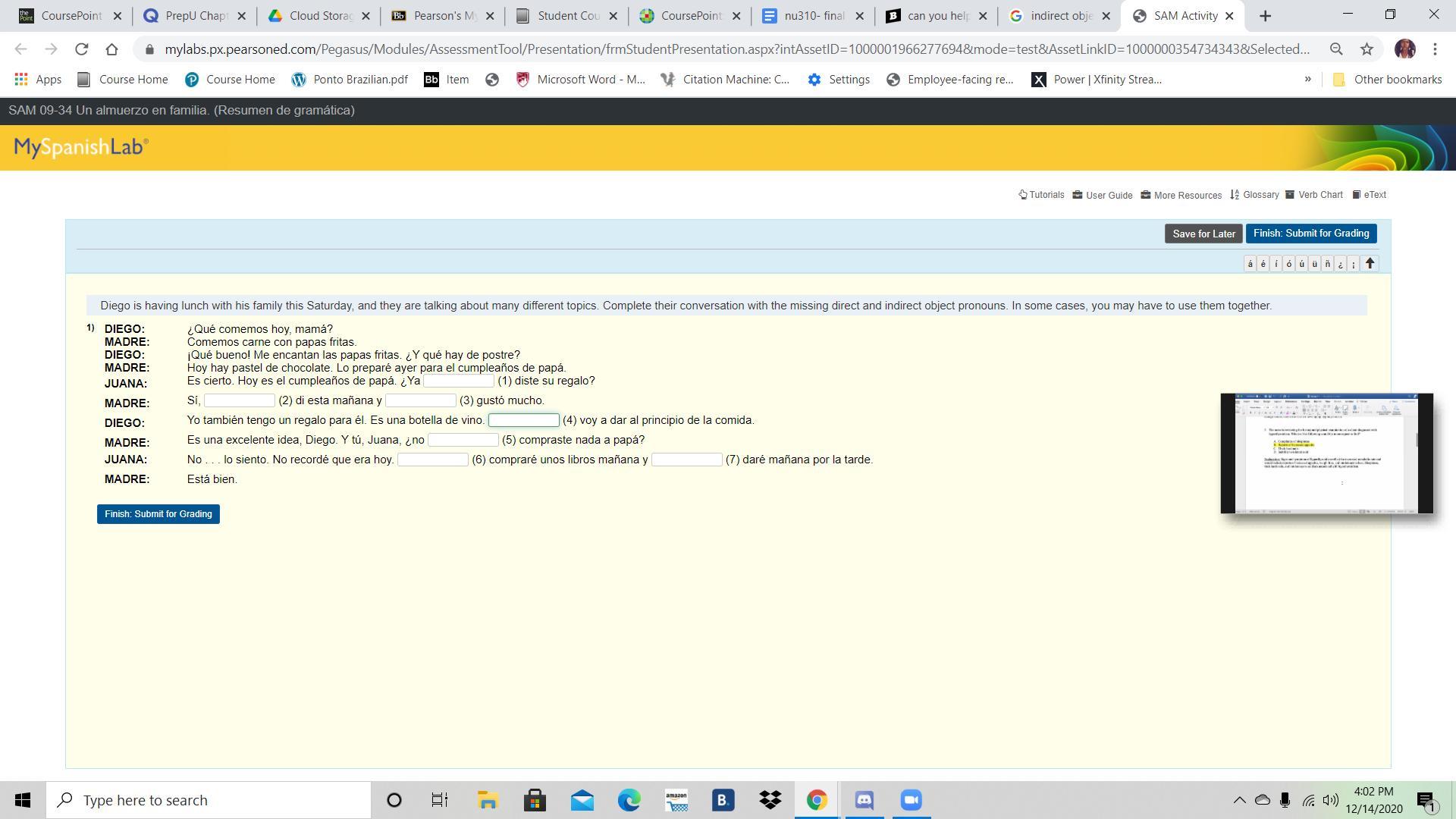Open the Tutorials link

[1041, 195]
